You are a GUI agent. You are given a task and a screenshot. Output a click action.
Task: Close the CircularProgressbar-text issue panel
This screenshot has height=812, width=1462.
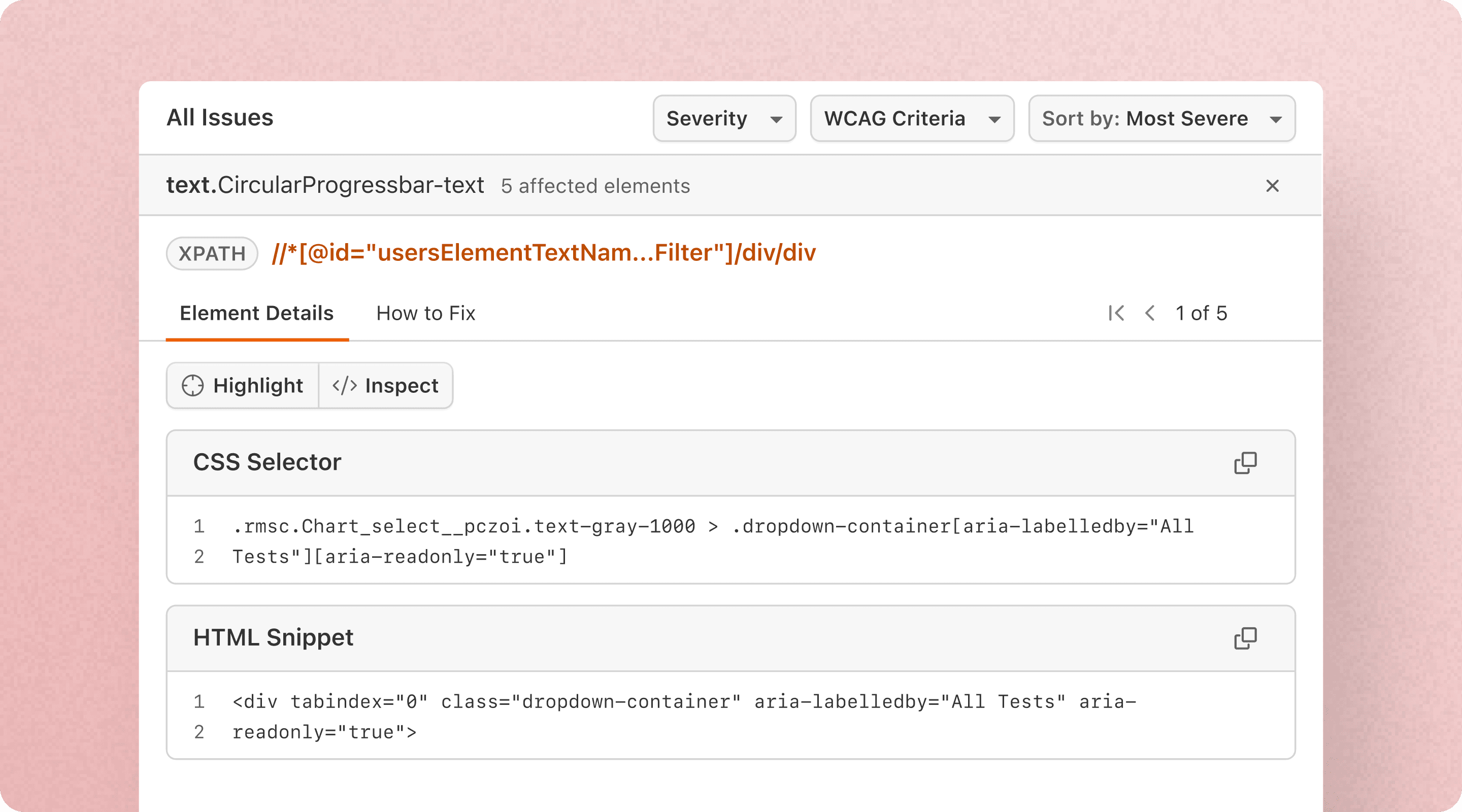click(x=1272, y=186)
